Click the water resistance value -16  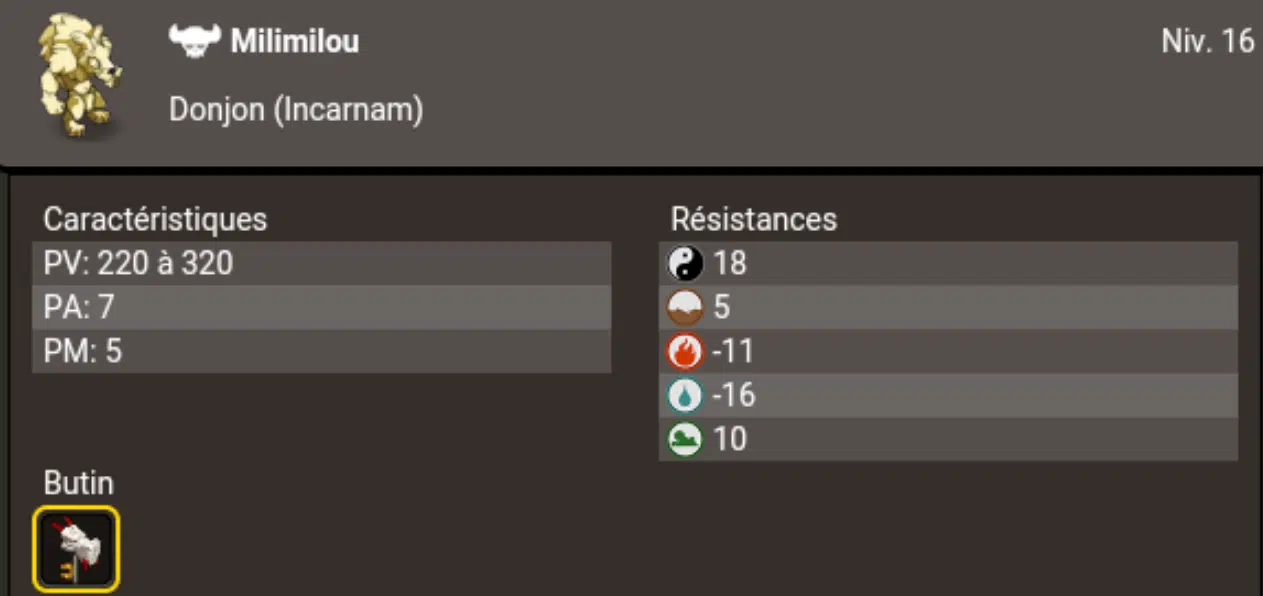coord(733,395)
